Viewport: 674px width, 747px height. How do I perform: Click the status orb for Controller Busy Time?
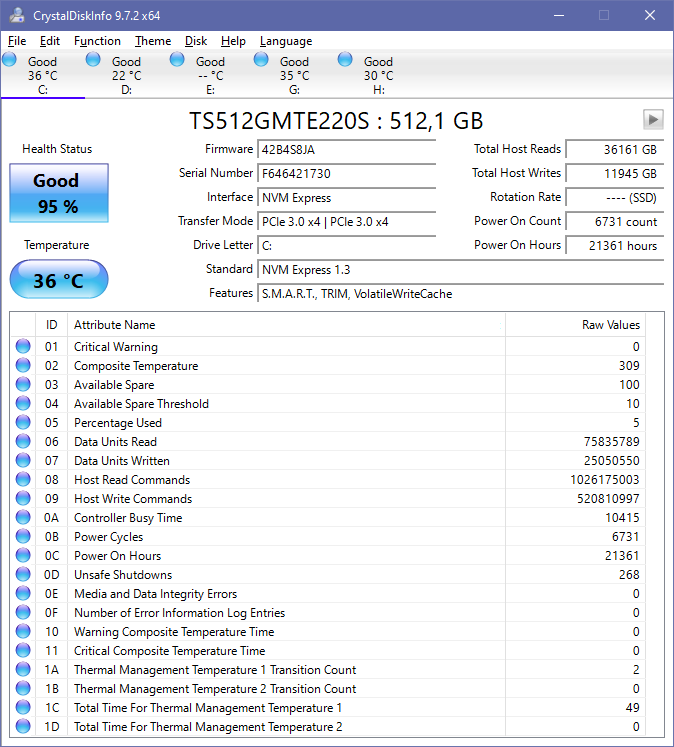point(23,517)
